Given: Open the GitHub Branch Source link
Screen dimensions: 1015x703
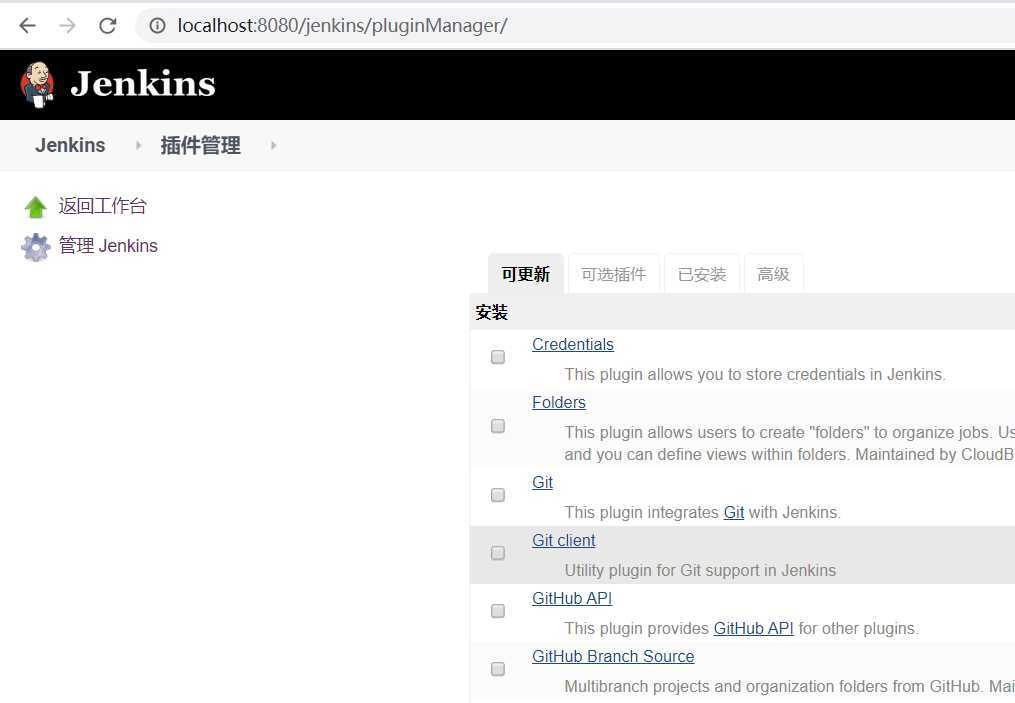Looking at the screenshot, I should [x=613, y=656].
